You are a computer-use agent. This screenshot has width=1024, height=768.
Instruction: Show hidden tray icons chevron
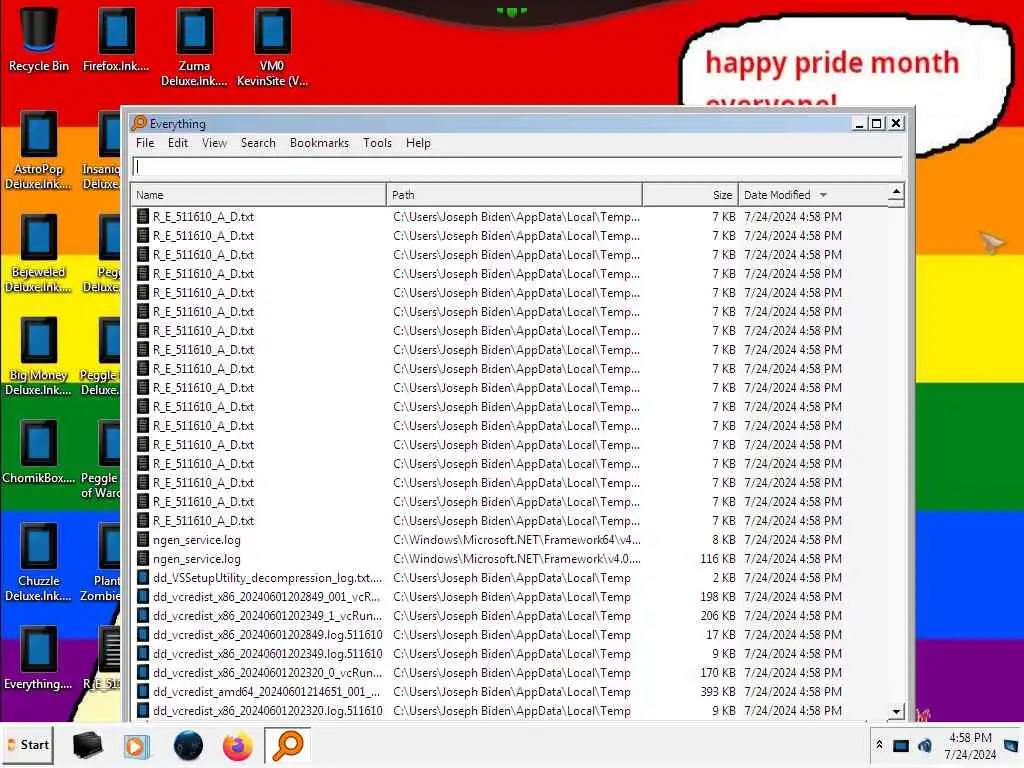(879, 744)
